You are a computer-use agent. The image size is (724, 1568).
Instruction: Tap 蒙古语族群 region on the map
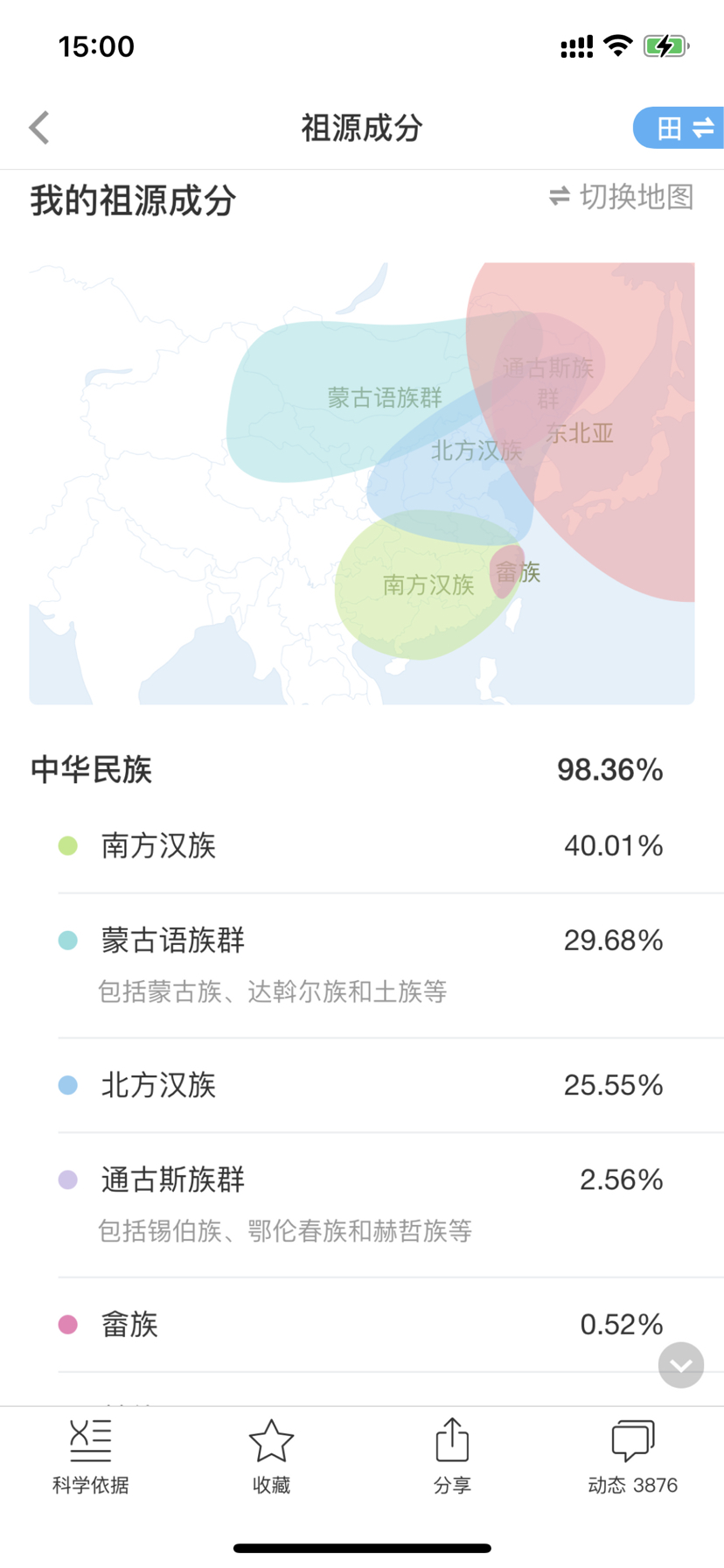[x=385, y=398]
